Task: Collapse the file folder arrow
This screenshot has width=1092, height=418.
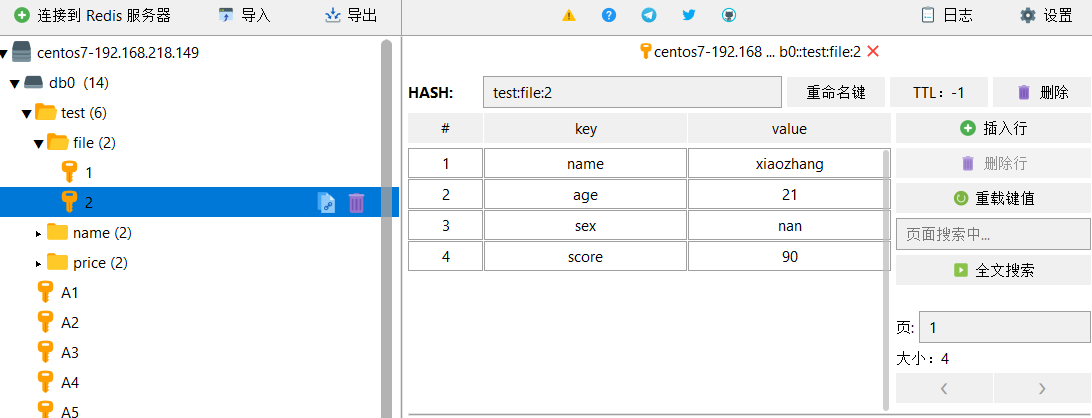Action: 38,144
